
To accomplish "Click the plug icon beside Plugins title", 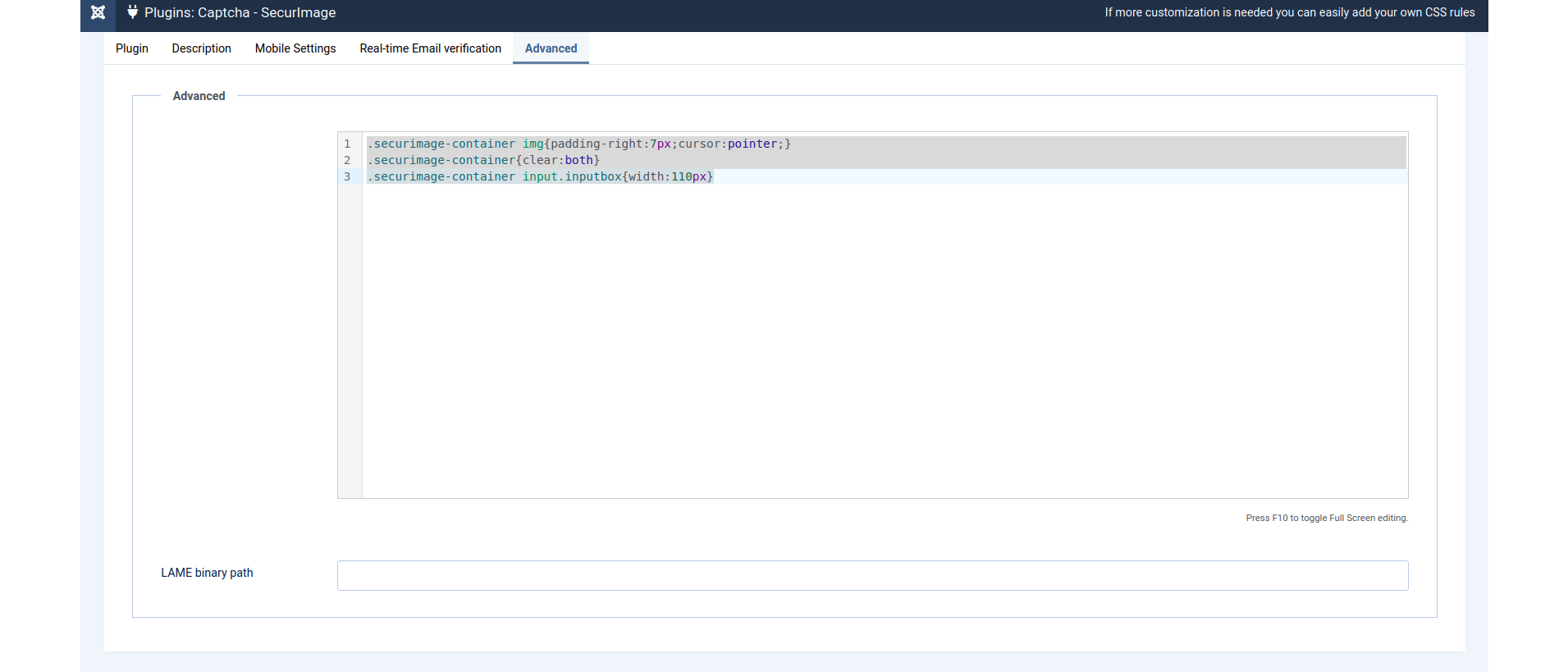I will click(x=132, y=12).
